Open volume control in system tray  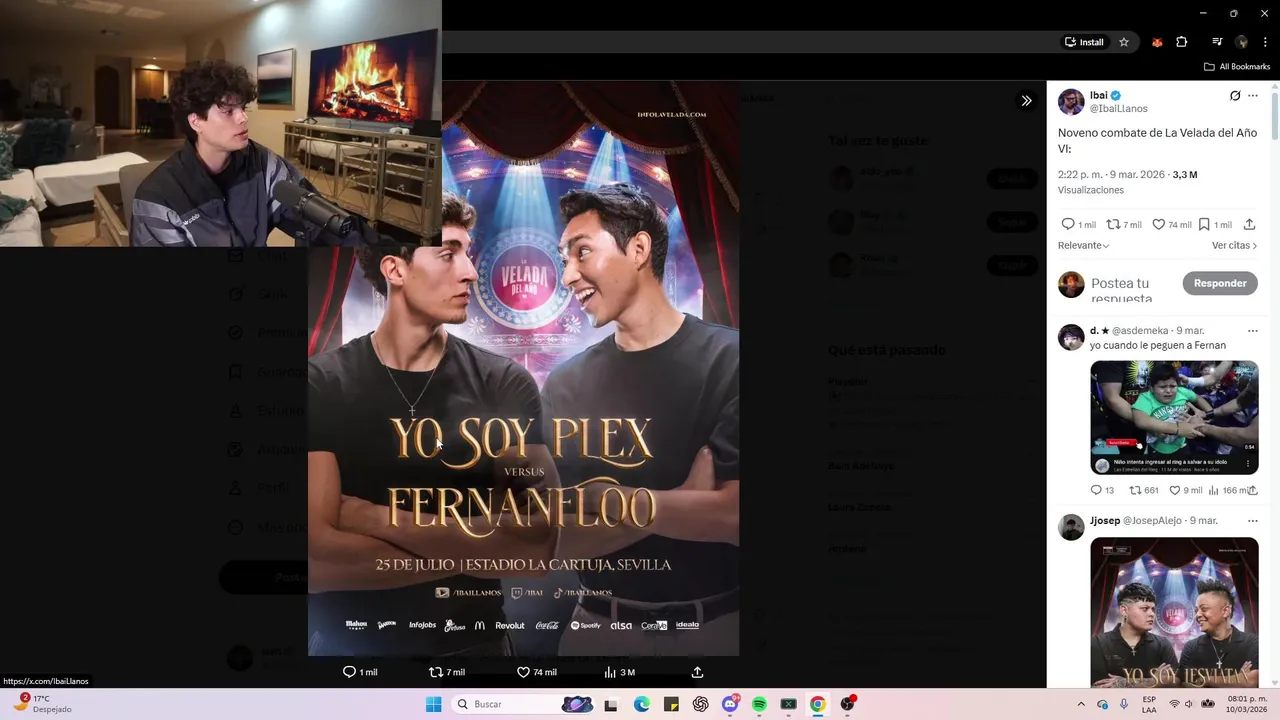point(1190,704)
